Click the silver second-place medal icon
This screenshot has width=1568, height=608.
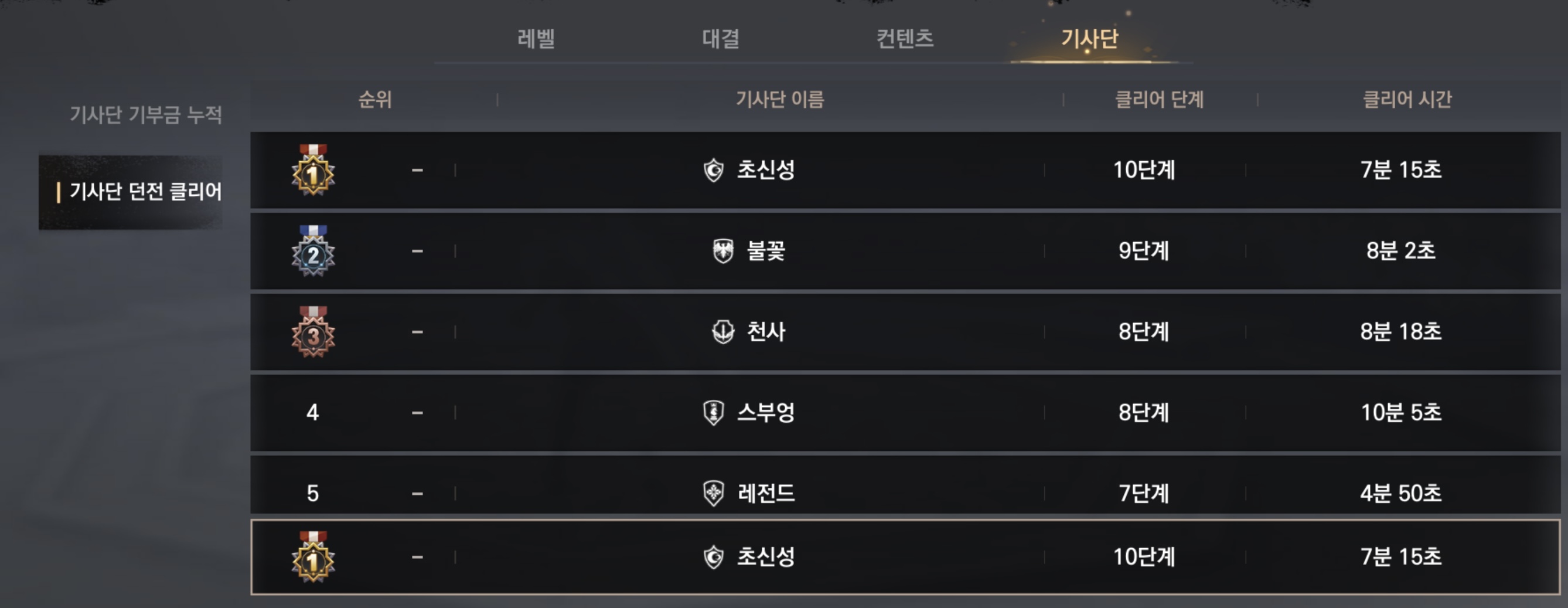[313, 252]
